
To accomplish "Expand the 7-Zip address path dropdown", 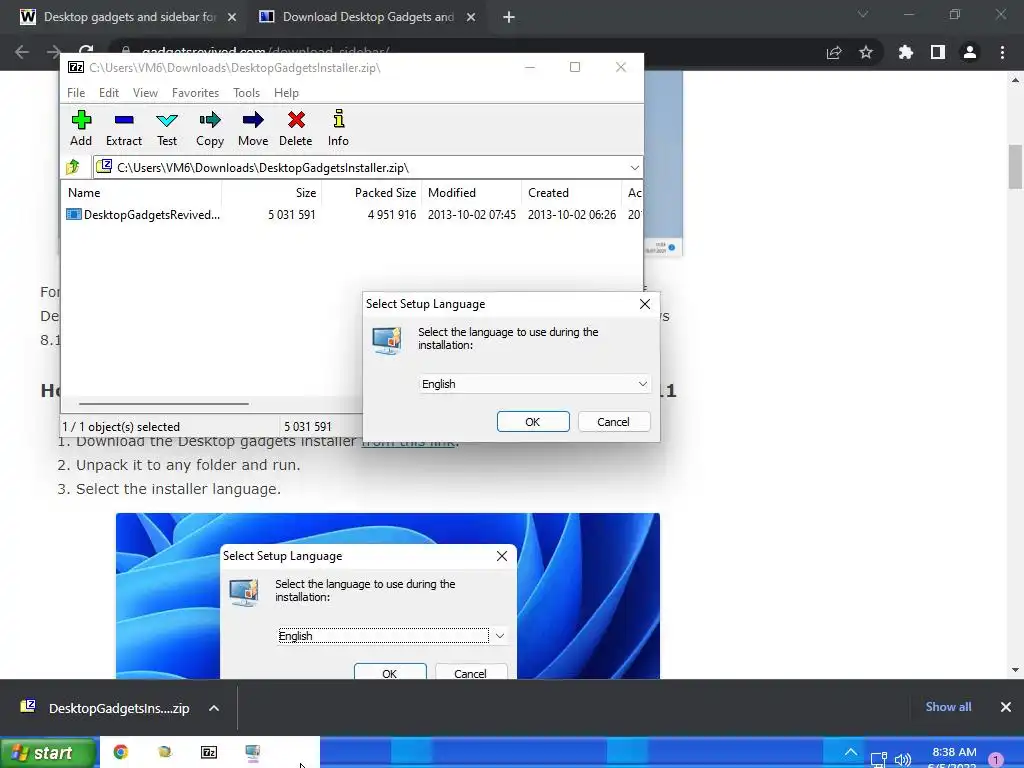I will pyautogui.click(x=634, y=168).
